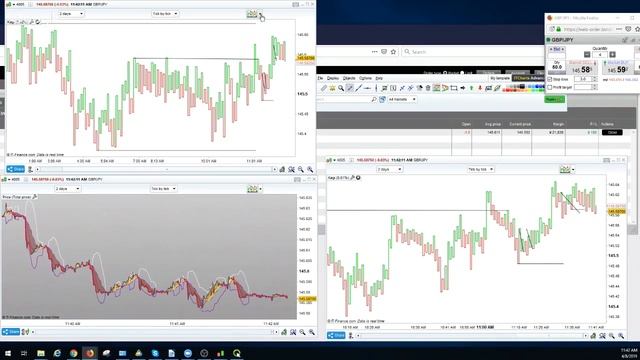This screenshot has height=360, width=640.
Task: Select the diagonal line drawing tool
Action: click(x=358, y=88)
